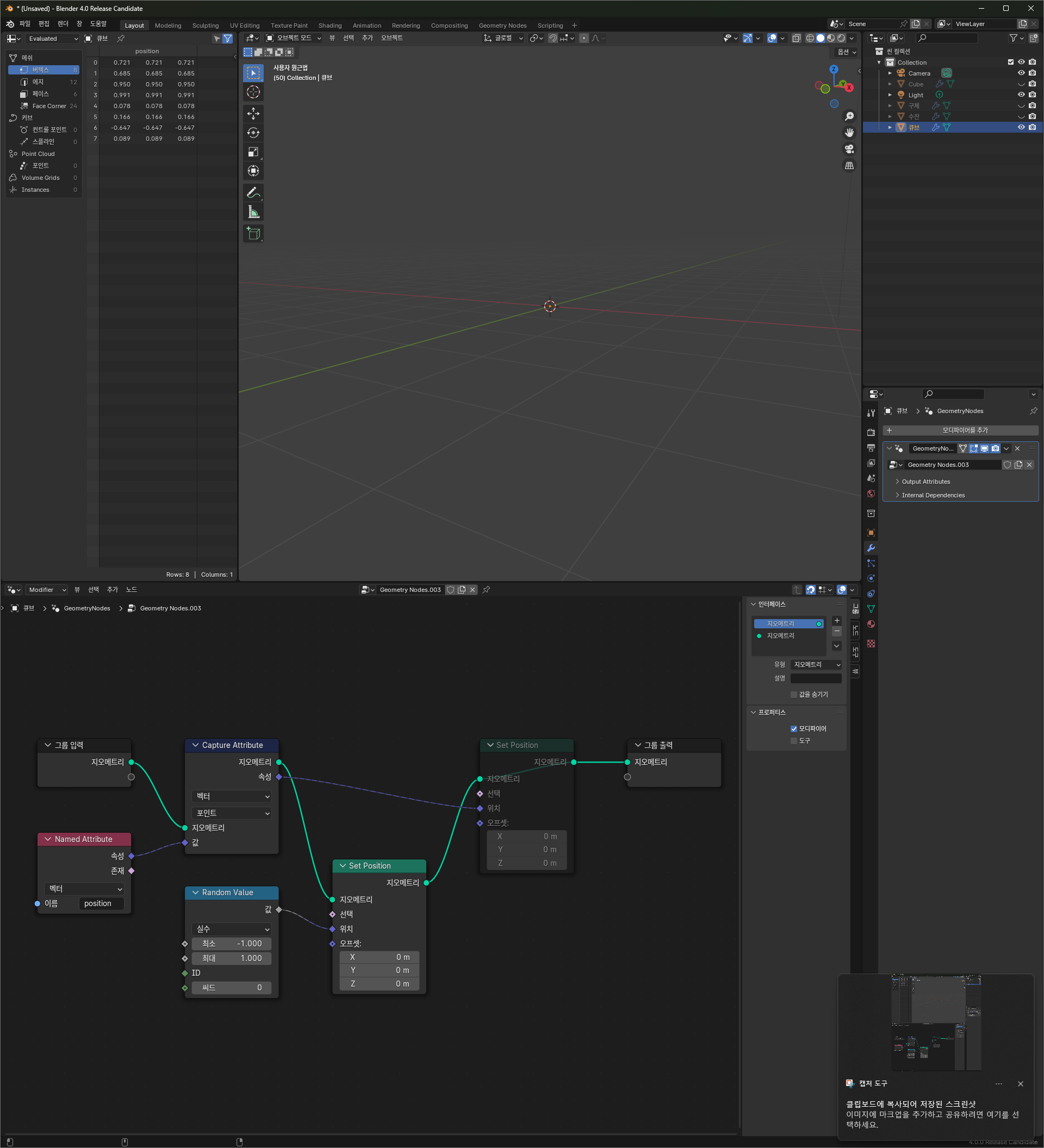Open the 편집 menu
The width and height of the screenshot is (1044, 1148).
[x=44, y=24]
